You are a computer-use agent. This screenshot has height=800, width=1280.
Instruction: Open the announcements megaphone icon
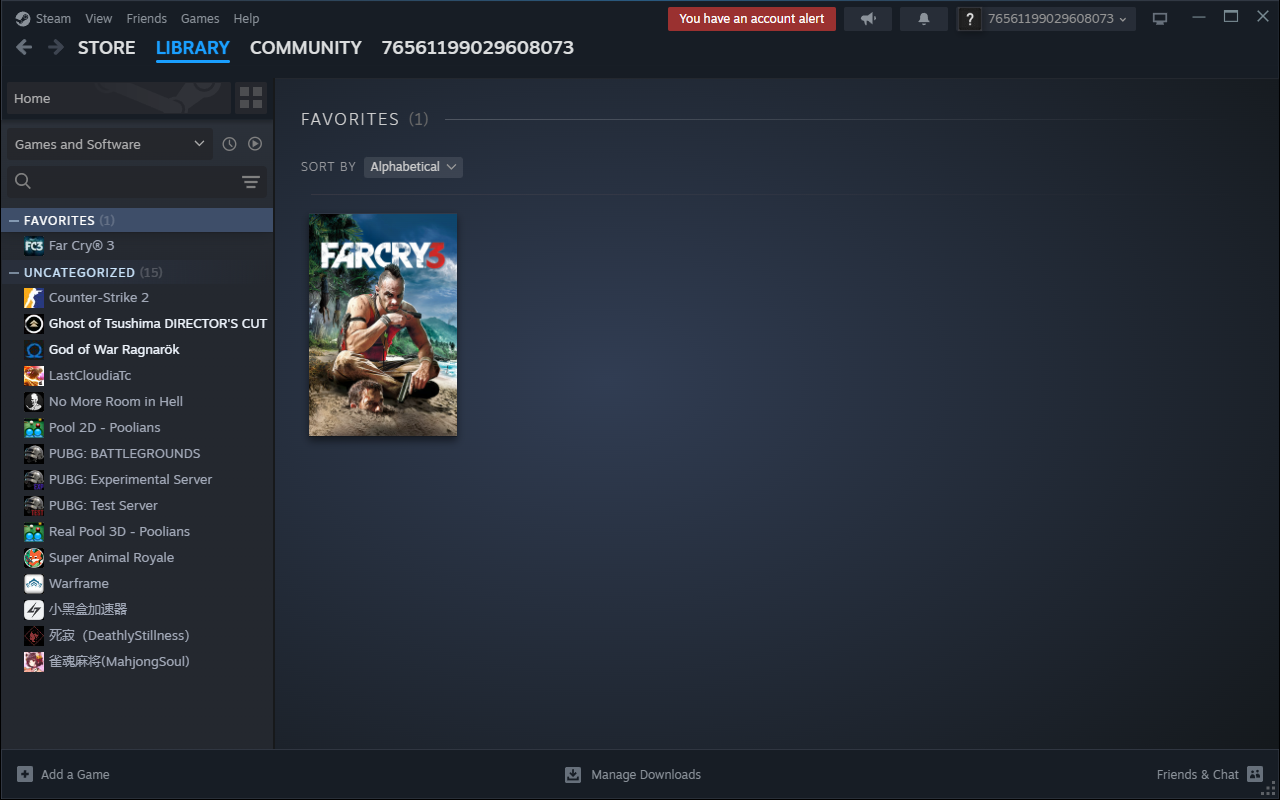tap(868, 19)
